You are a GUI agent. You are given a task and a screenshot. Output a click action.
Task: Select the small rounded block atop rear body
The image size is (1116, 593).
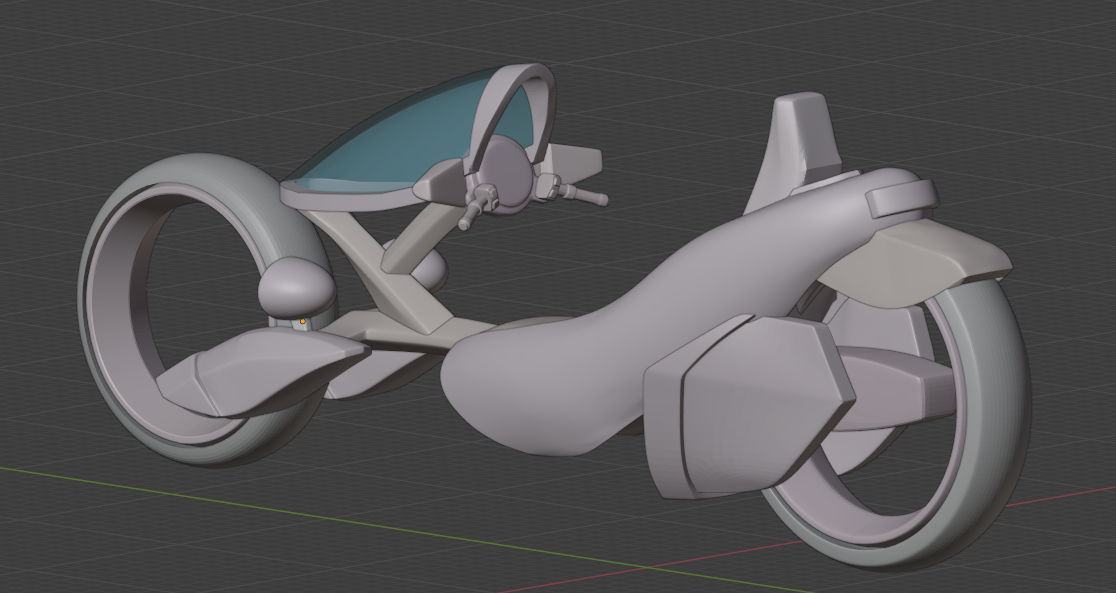point(902,197)
